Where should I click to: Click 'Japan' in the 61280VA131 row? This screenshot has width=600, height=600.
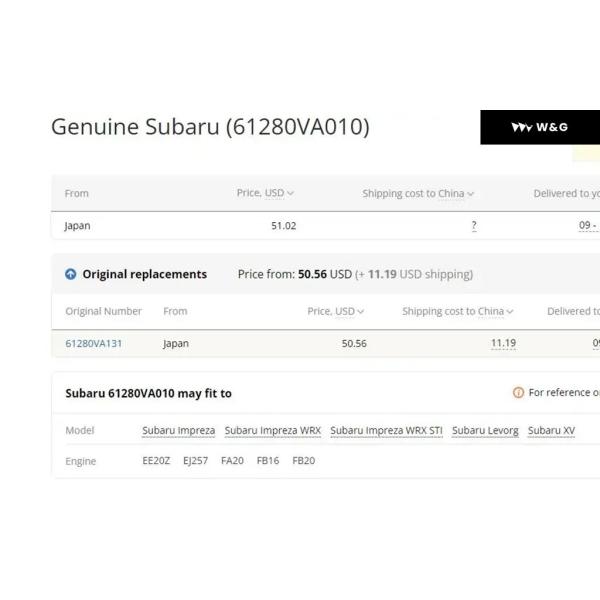point(176,343)
